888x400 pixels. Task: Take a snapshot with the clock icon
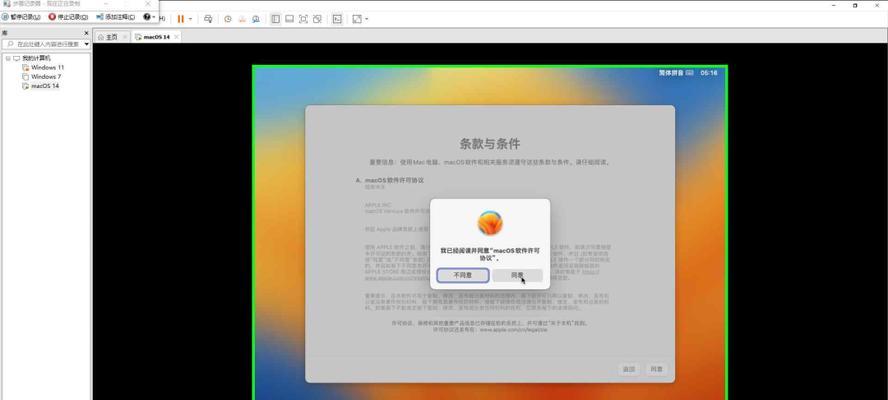[x=228, y=19]
